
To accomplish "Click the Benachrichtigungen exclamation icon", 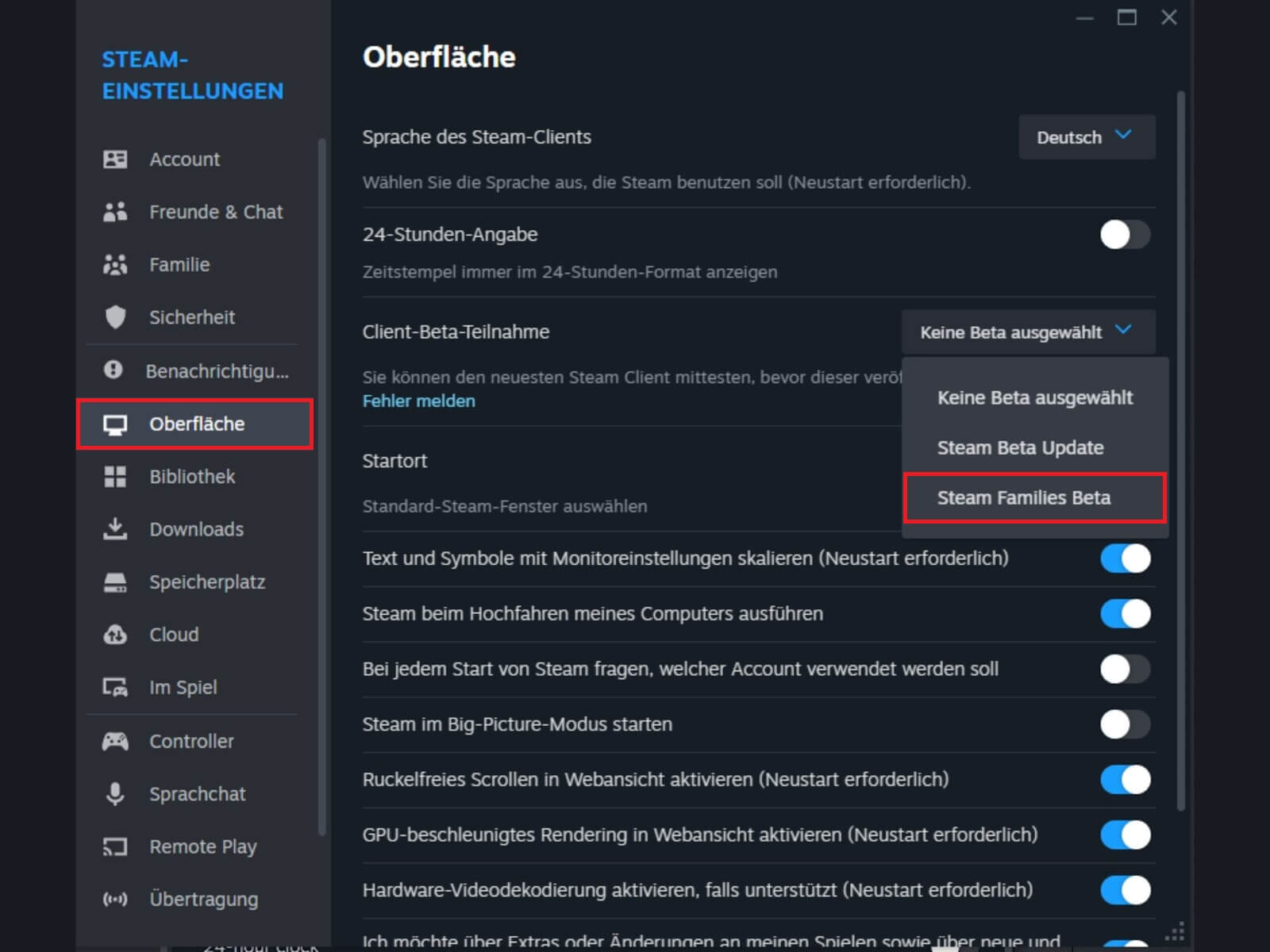I will click(114, 370).
